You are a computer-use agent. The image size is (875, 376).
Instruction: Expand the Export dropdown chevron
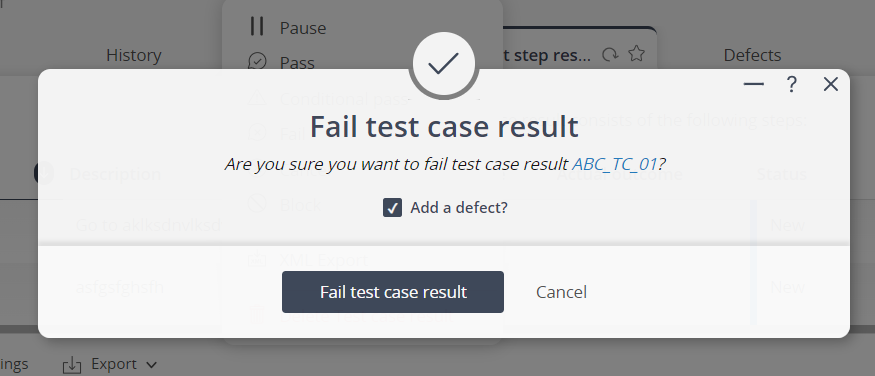point(151,365)
